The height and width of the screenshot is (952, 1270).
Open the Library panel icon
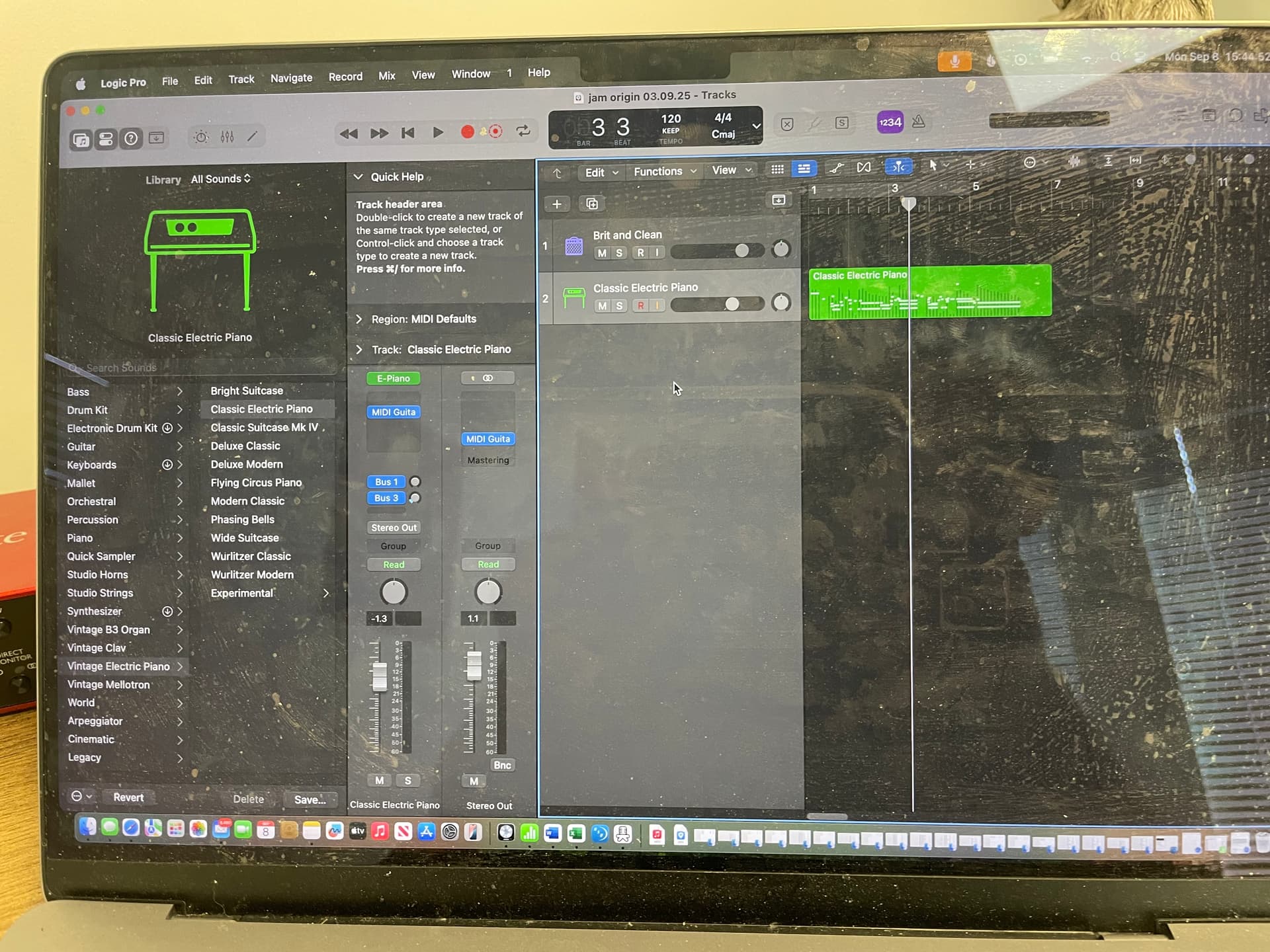[81, 139]
